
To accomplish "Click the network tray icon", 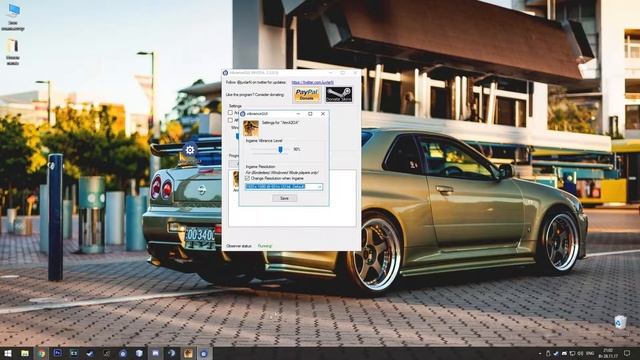I will (x=572, y=353).
